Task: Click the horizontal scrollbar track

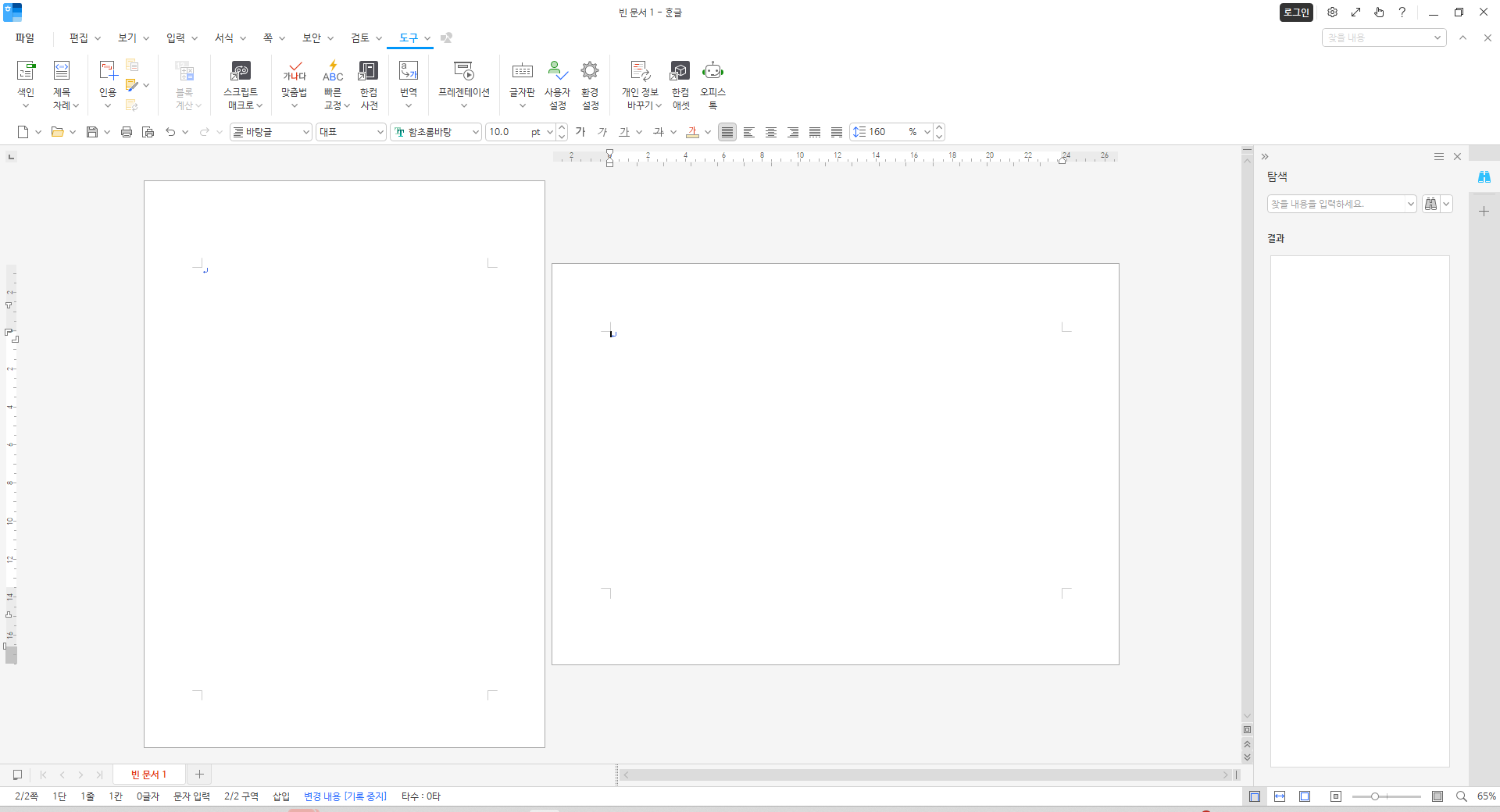Action: point(925,775)
